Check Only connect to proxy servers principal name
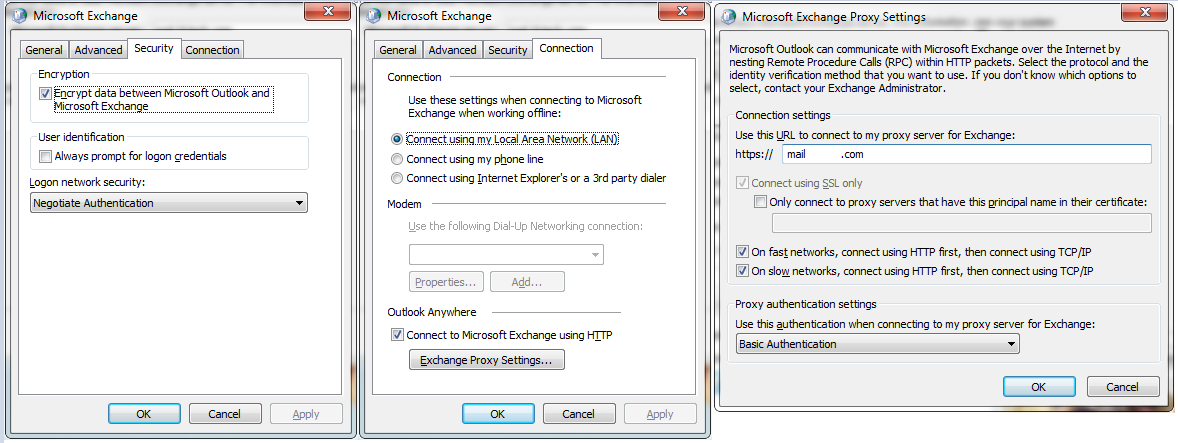 [x=761, y=202]
